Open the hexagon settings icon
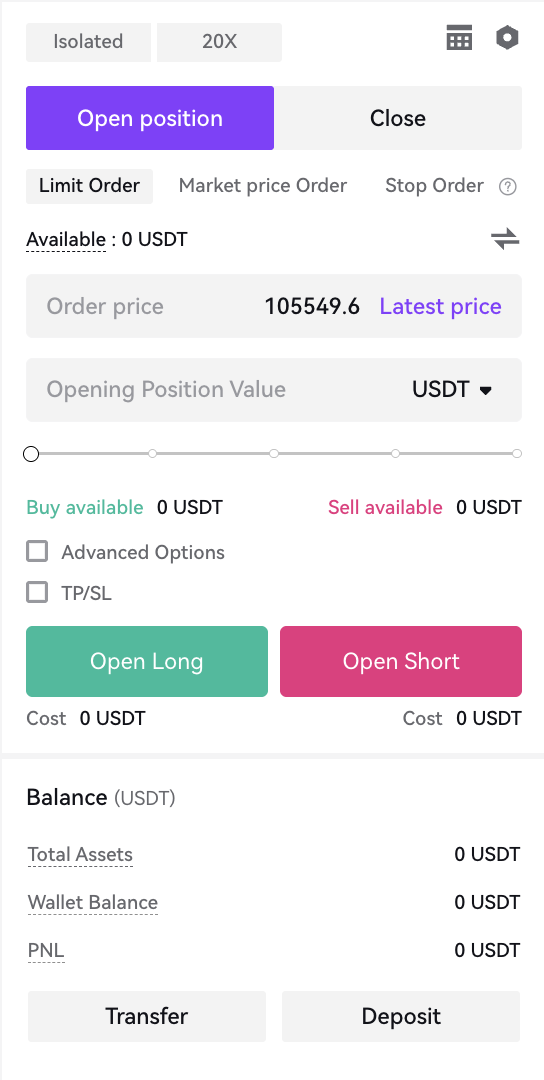The width and height of the screenshot is (544, 1080). [x=507, y=38]
